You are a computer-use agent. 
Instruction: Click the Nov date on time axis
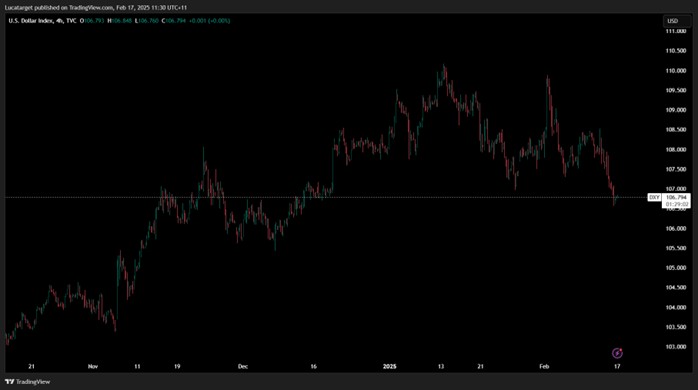pos(93,366)
